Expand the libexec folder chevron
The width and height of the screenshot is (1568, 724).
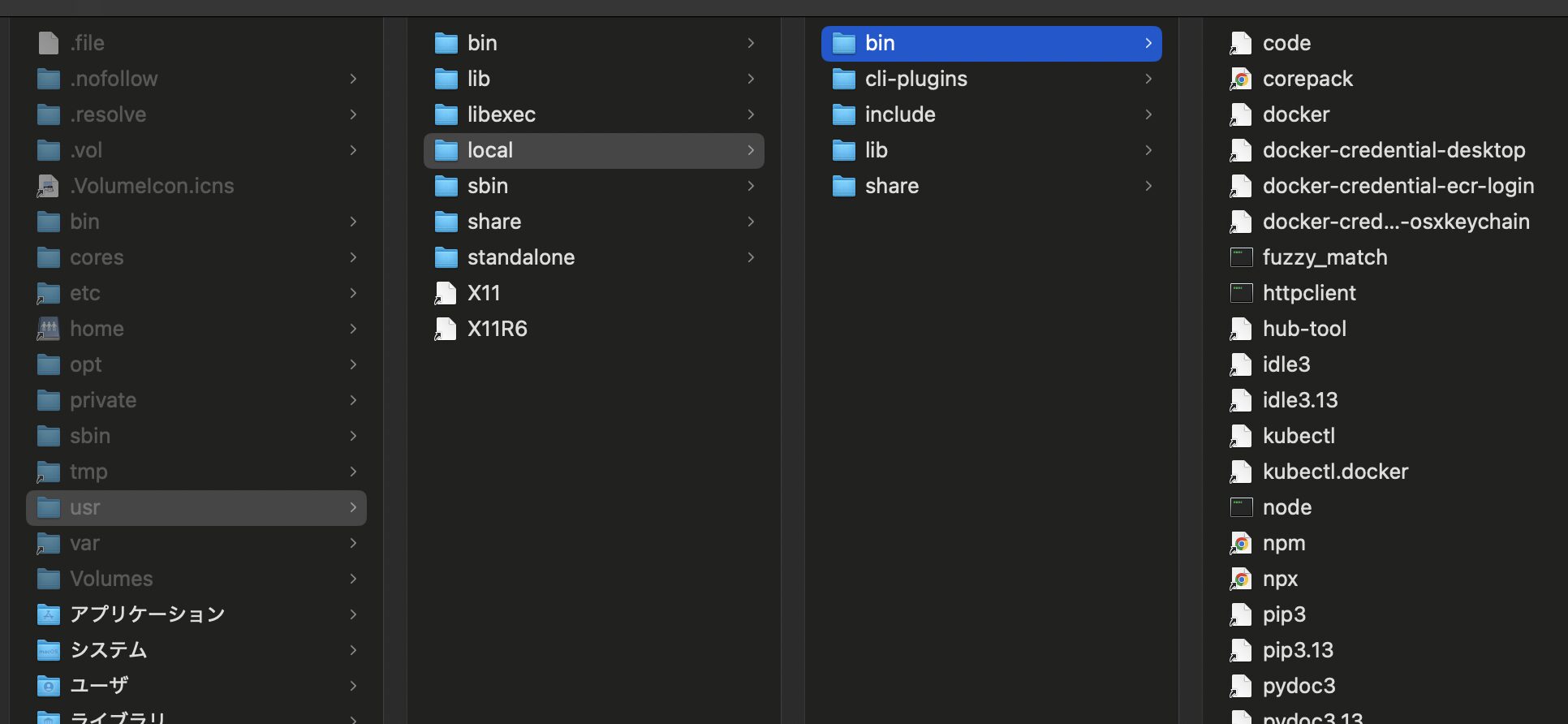pos(751,114)
